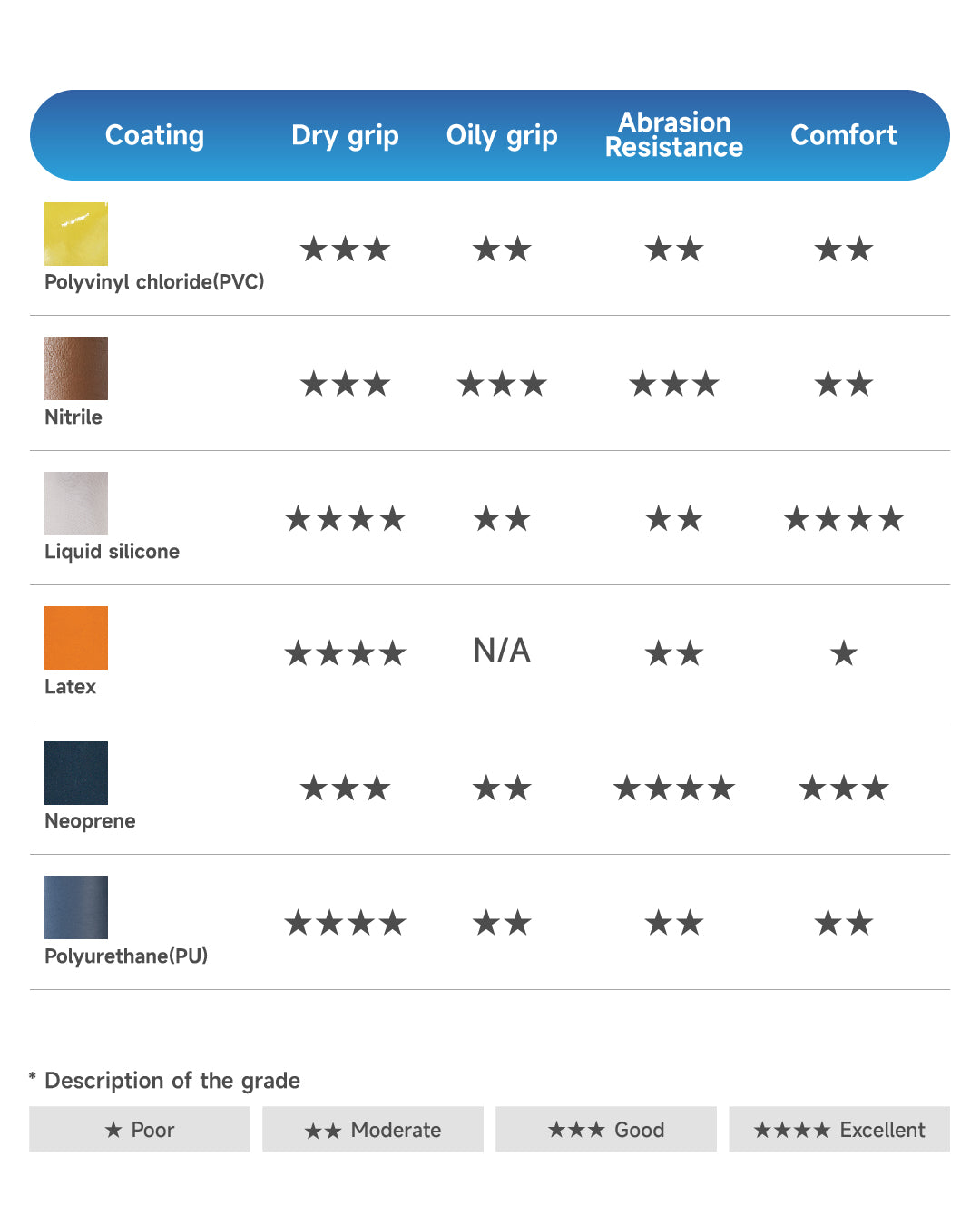980x1225 pixels.
Task: Select the orange Latex coating swatch
Action: click(76, 638)
